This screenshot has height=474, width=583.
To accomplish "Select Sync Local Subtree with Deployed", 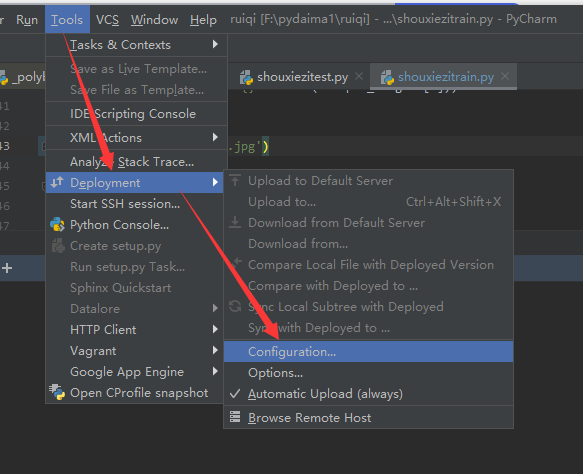I will click(368, 307).
